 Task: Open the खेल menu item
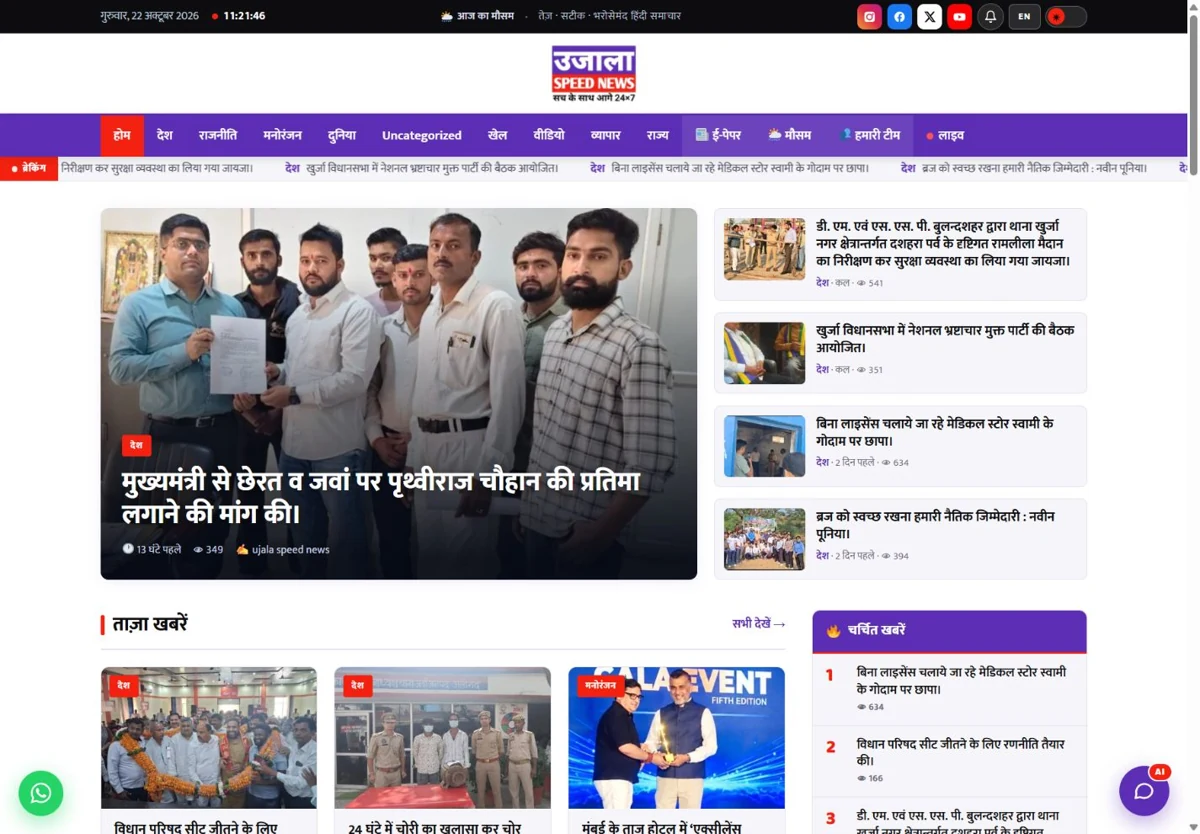[x=498, y=135]
